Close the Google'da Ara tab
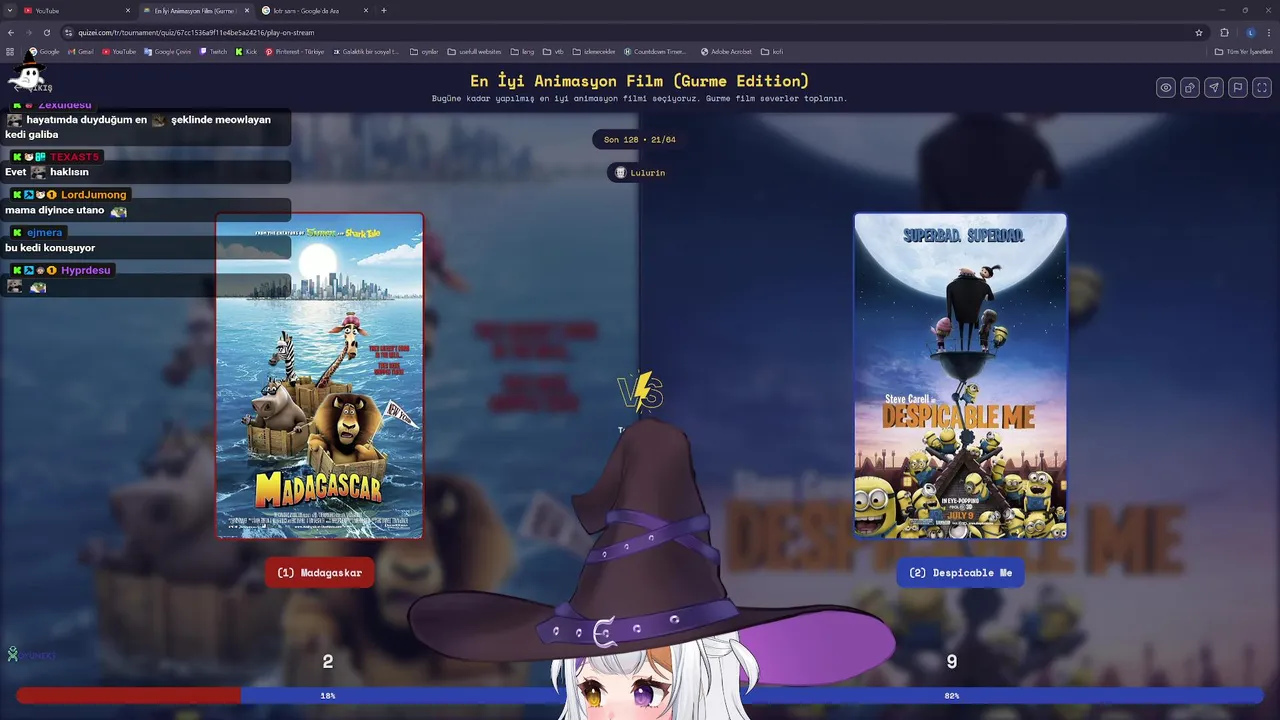The height and width of the screenshot is (720, 1280). tap(366, 10)
